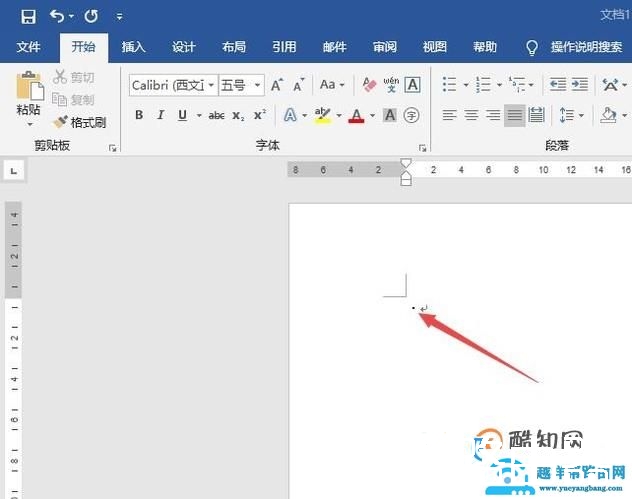The width and height of the screenshot is (632, 499).
Task: Toggle character shading gray A icon
Action: 390,115
